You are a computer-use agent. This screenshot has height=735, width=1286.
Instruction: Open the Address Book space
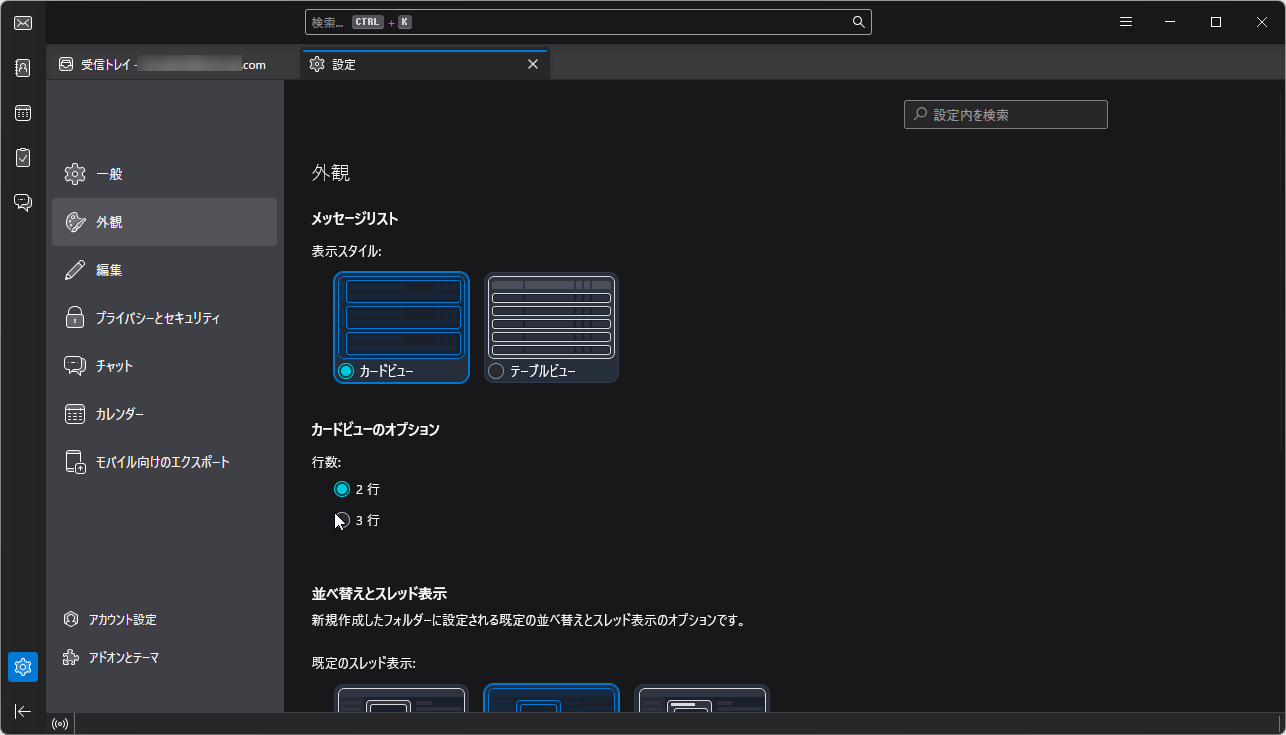click(x=22, y=67)
